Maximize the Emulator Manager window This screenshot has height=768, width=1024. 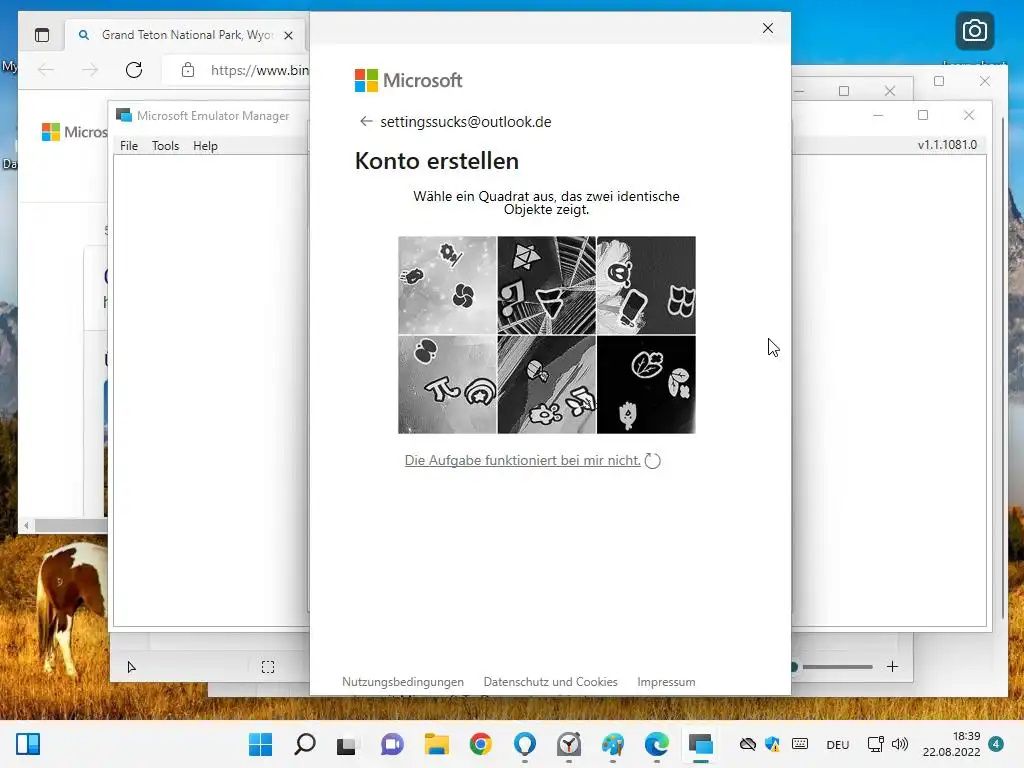[x=922, y=115]
